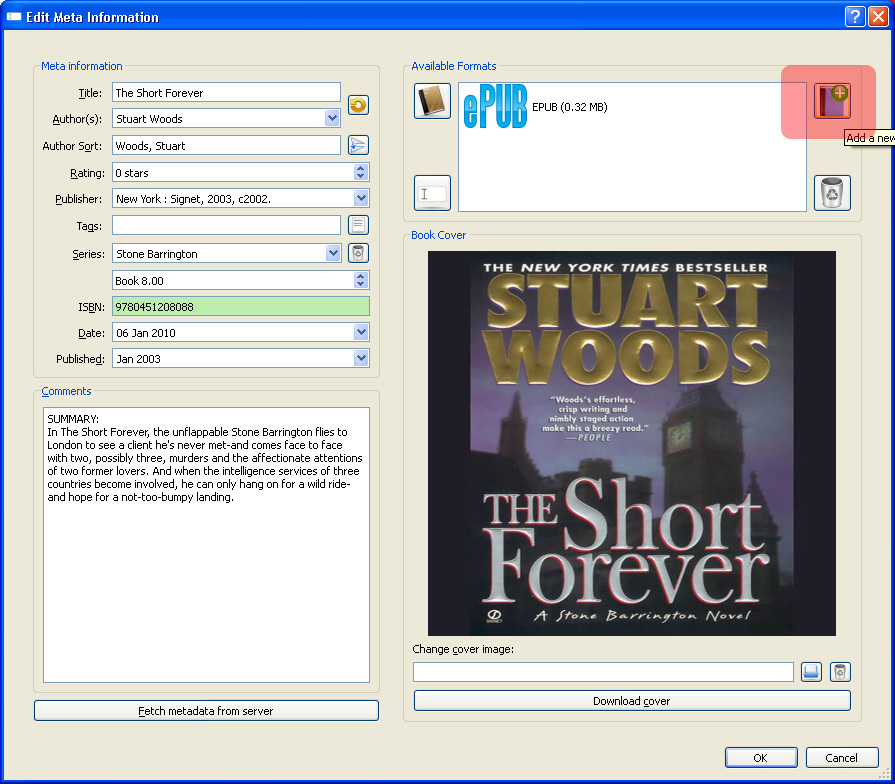The height and width of the screenshot is (784, 895).
Task: Remove unused series trash icon
Action: (358, 253)
